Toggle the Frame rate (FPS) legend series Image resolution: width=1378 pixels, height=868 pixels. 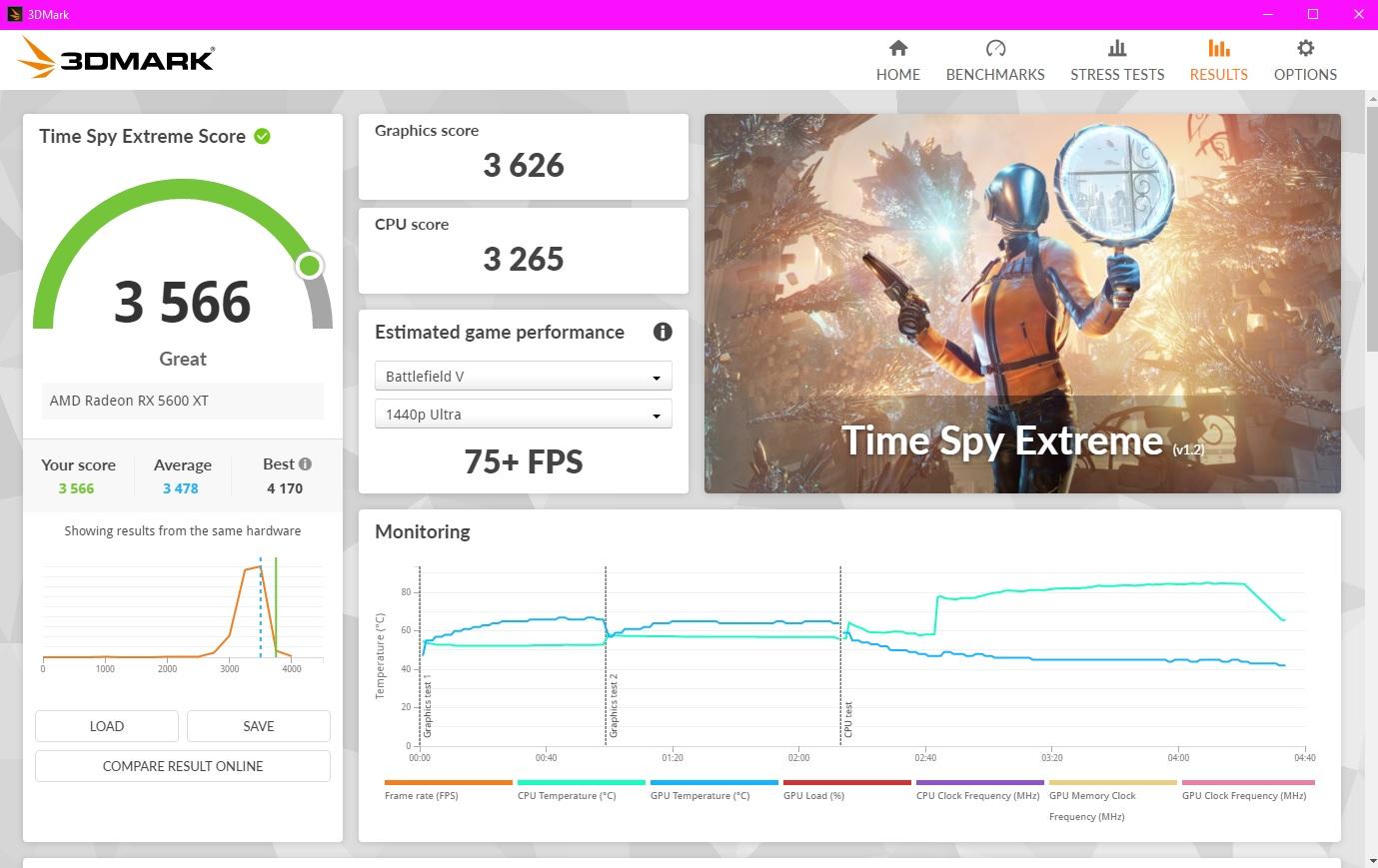click(x=448, y=790)
